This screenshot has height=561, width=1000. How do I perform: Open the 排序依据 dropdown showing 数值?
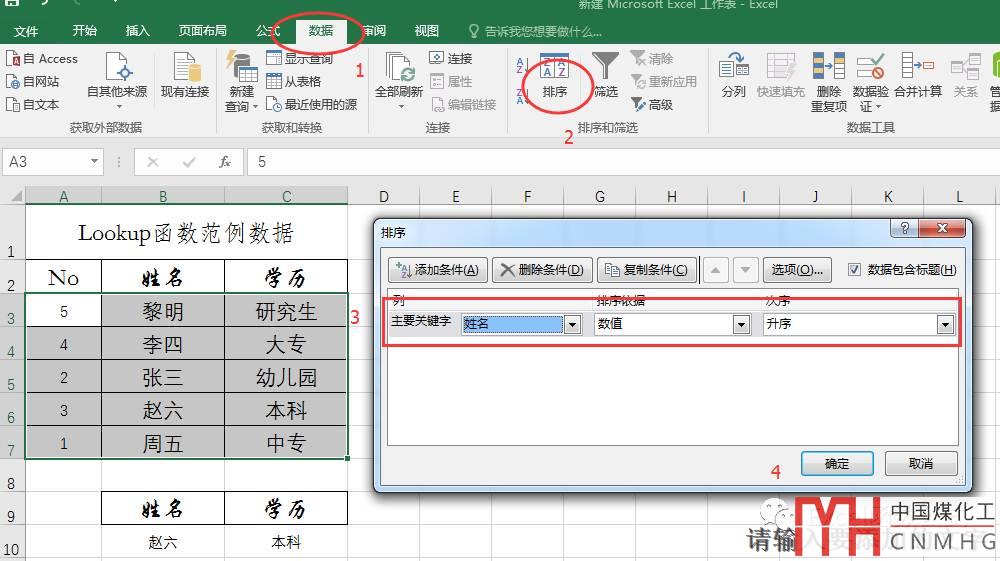(741, 324)
